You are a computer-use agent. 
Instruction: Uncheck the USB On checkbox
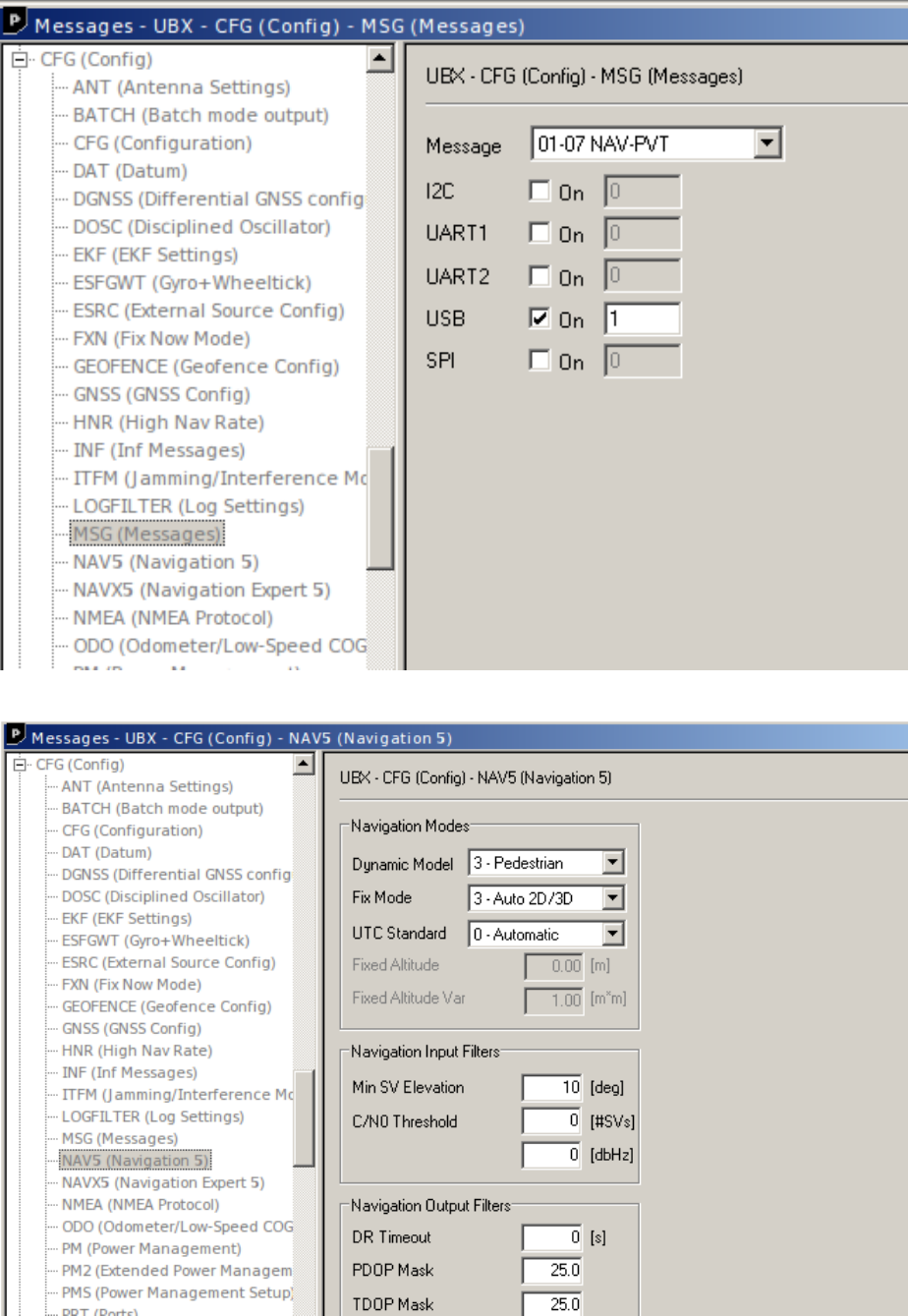539,316
